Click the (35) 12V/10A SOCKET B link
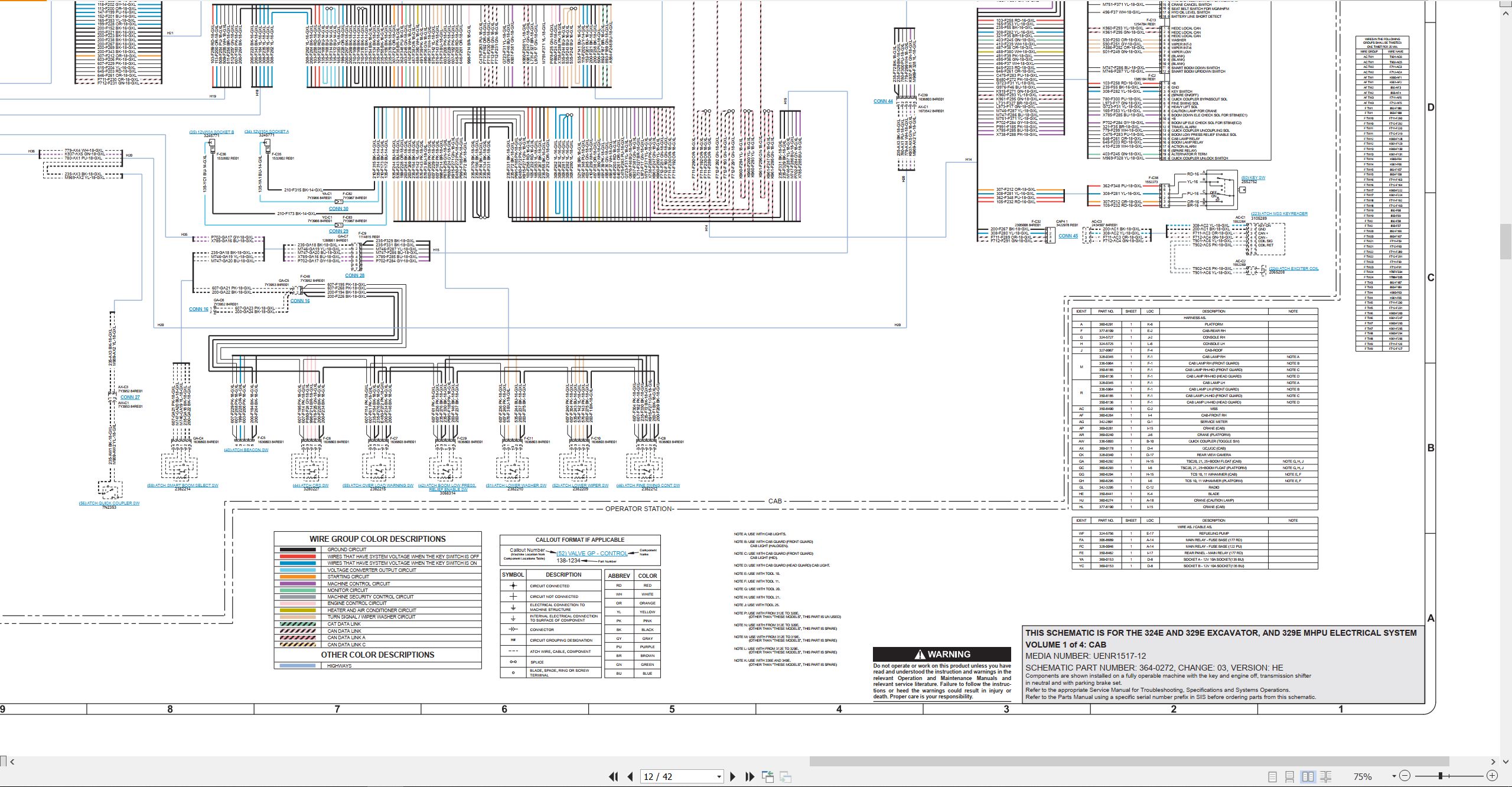 point(211,132)
